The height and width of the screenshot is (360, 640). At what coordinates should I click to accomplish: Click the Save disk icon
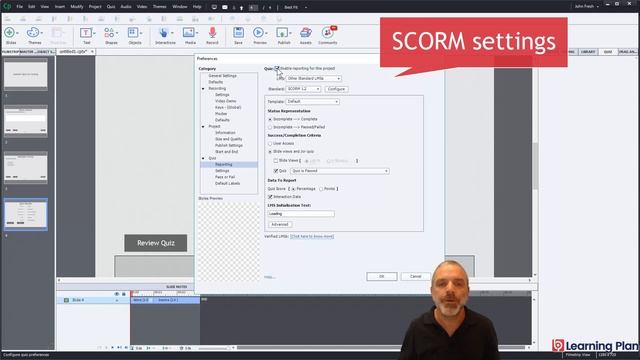click(x=238, y=33)
